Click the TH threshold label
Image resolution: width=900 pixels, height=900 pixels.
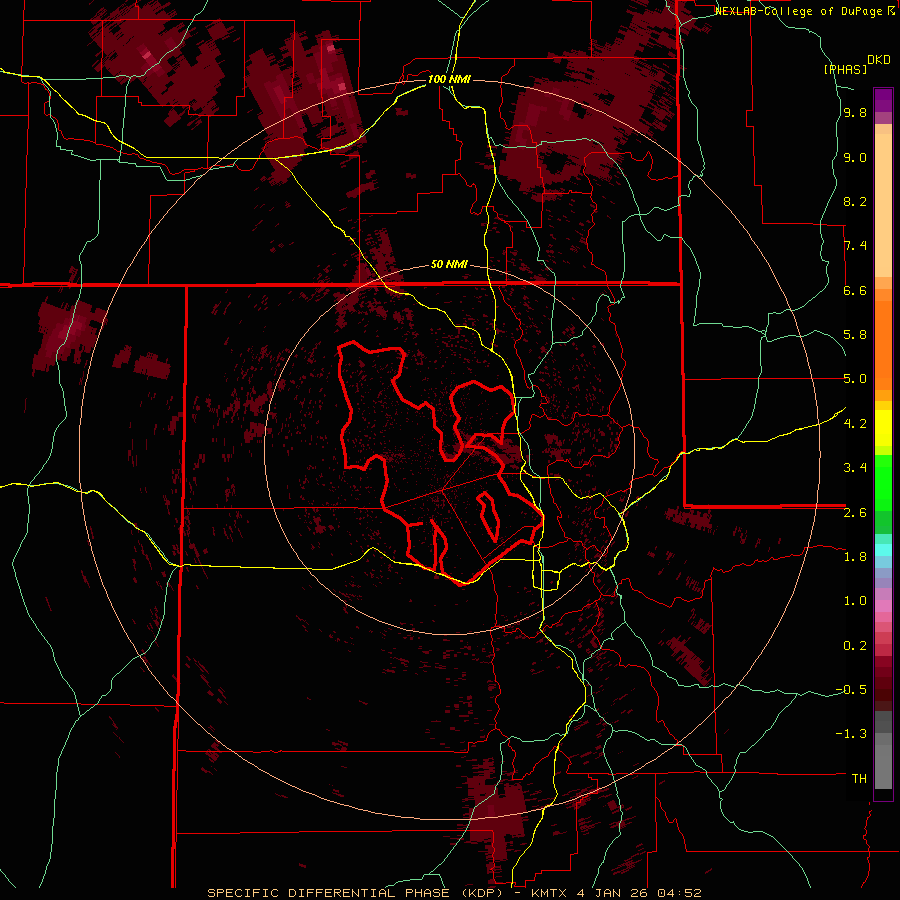[x=859, y=778]
